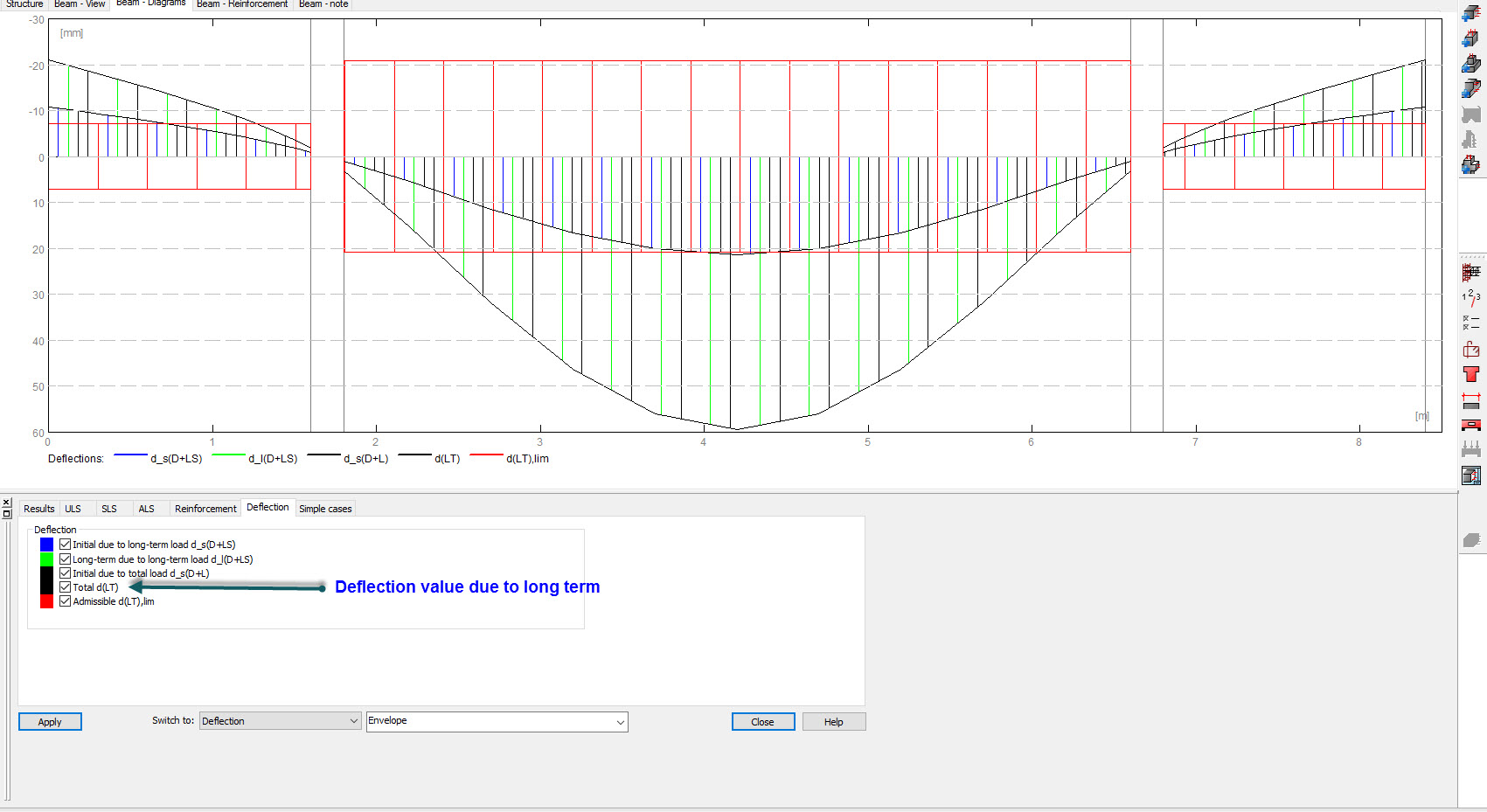Switch to Beam - note top tab
The width and height of the screenshot is (1487, 812).
click(323, 4)
